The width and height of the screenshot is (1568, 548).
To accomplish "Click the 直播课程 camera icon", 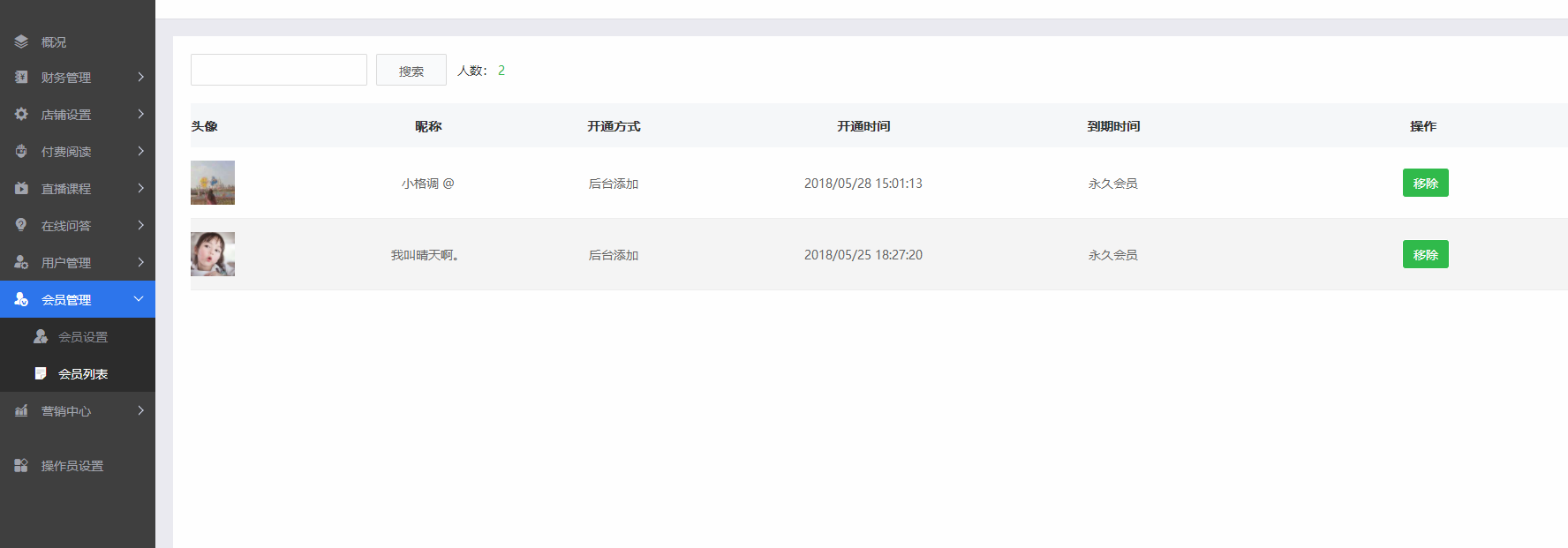I will pos(21,188).
